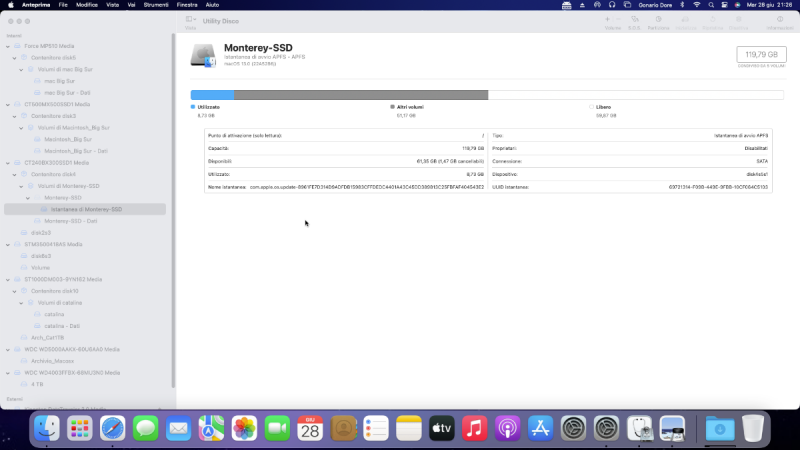Select the catalina - Dati volume
800x450 pixels.
point(62,326)
